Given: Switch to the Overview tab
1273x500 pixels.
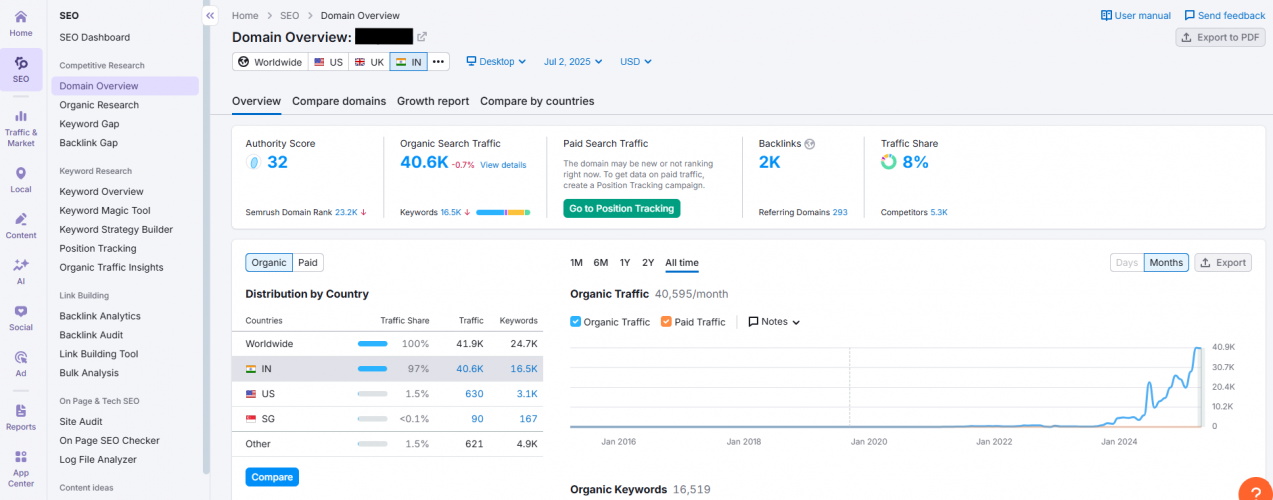Looking at the screenshot, I should [x=256, y=101].
